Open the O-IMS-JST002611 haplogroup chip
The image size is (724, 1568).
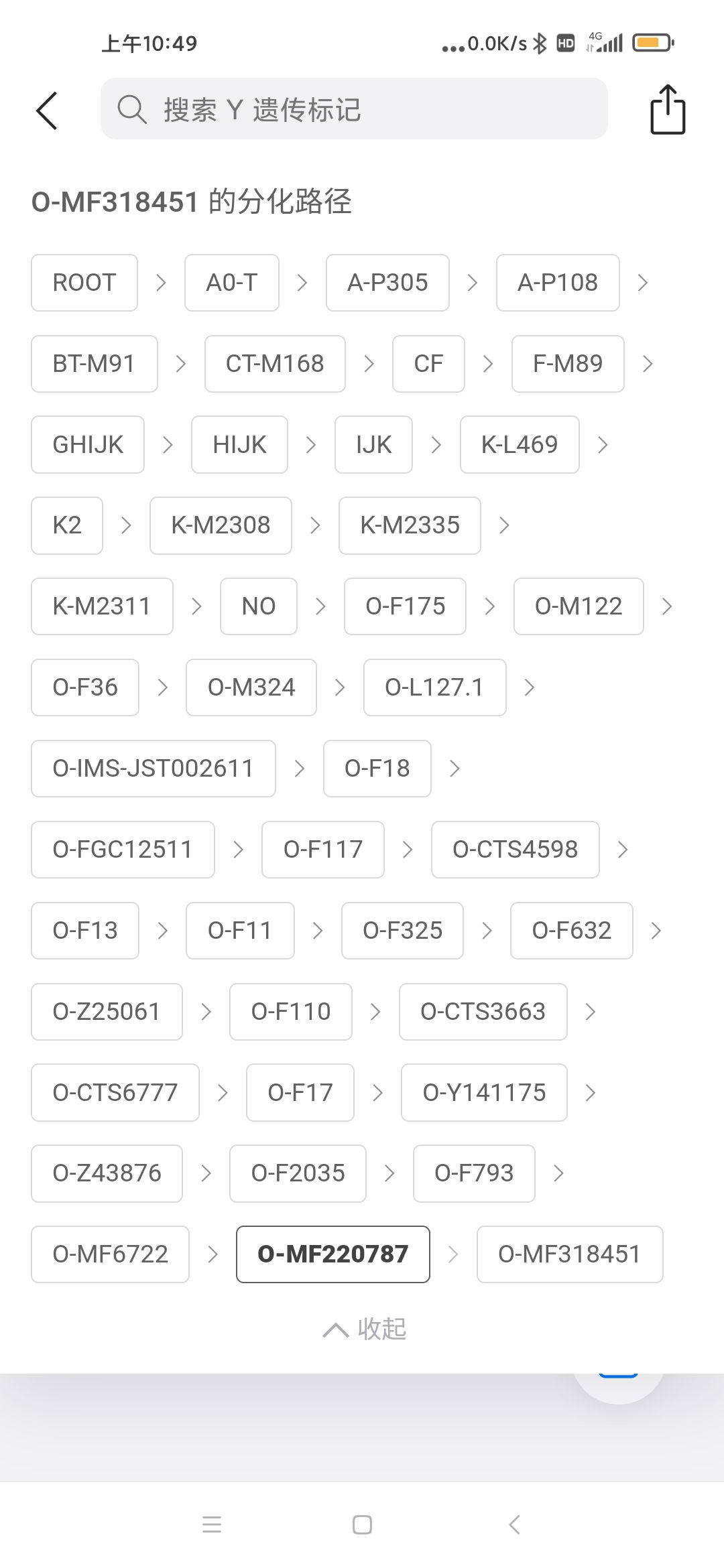pos(153,768)
